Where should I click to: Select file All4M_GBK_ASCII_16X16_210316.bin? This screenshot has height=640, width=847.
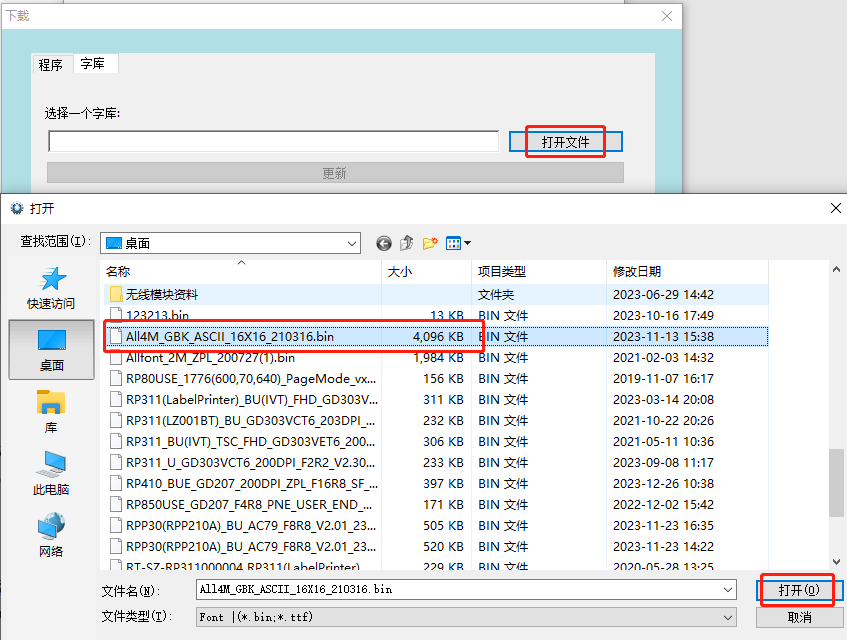click(x=230, y=337)
